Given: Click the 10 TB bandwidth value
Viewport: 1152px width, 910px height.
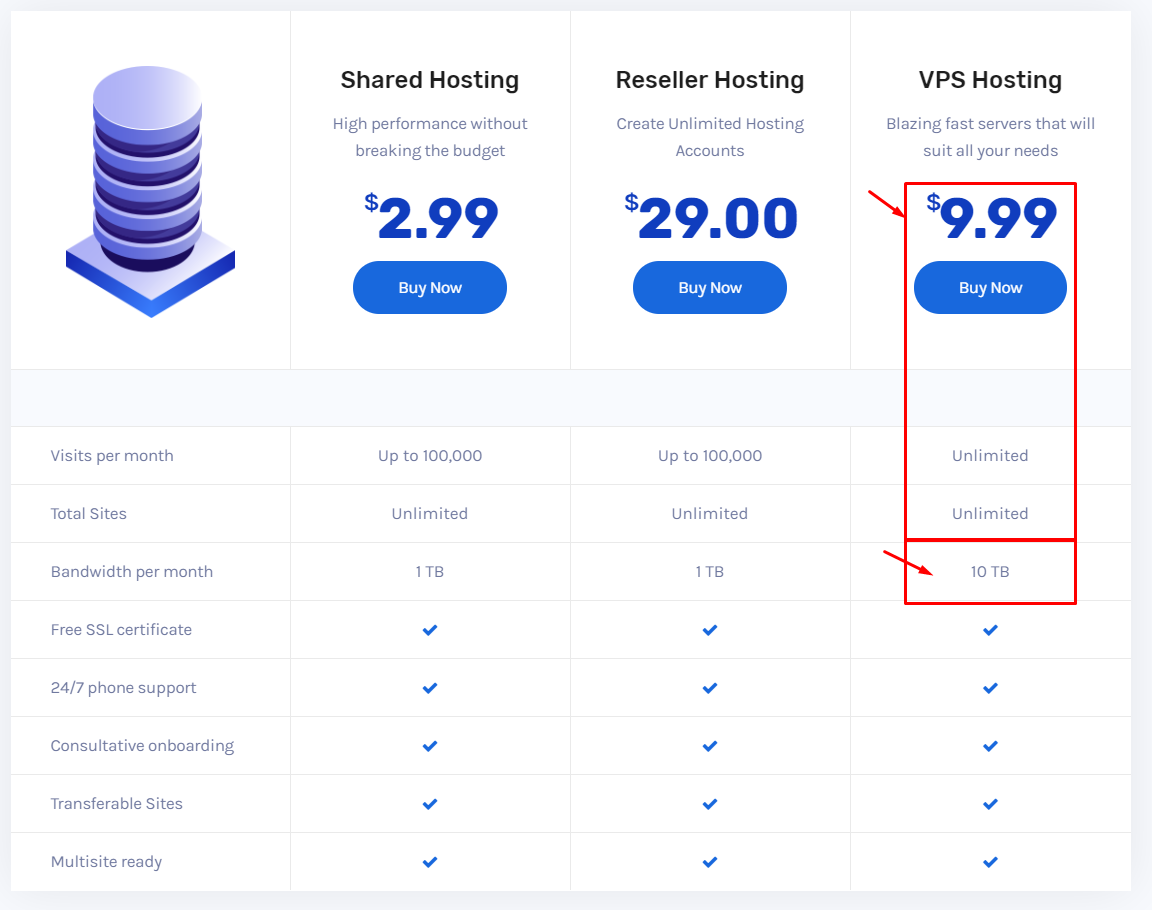Looking at the screenshot, I should point(990,571).
